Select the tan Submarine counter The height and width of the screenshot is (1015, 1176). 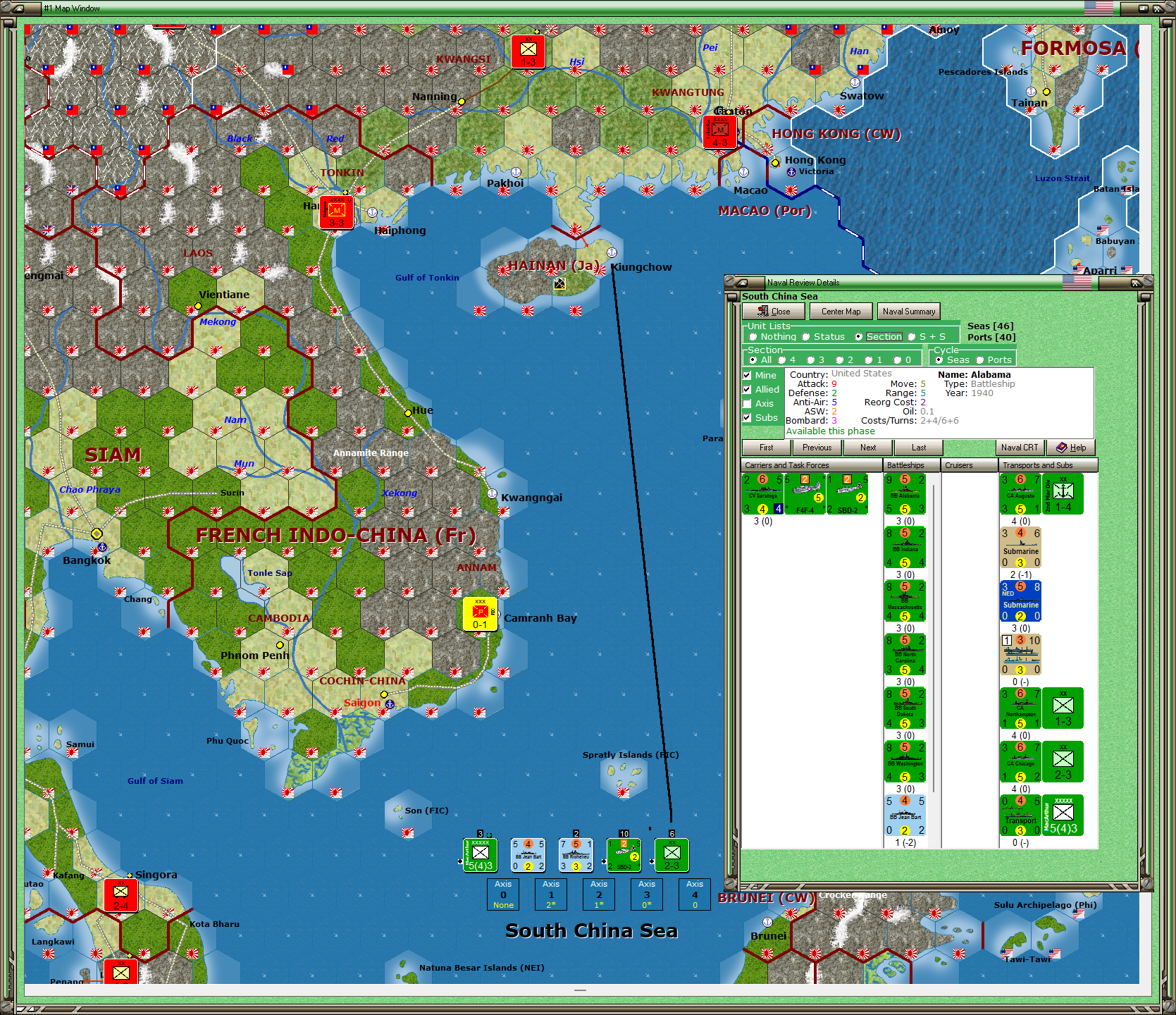[1020, 548]
